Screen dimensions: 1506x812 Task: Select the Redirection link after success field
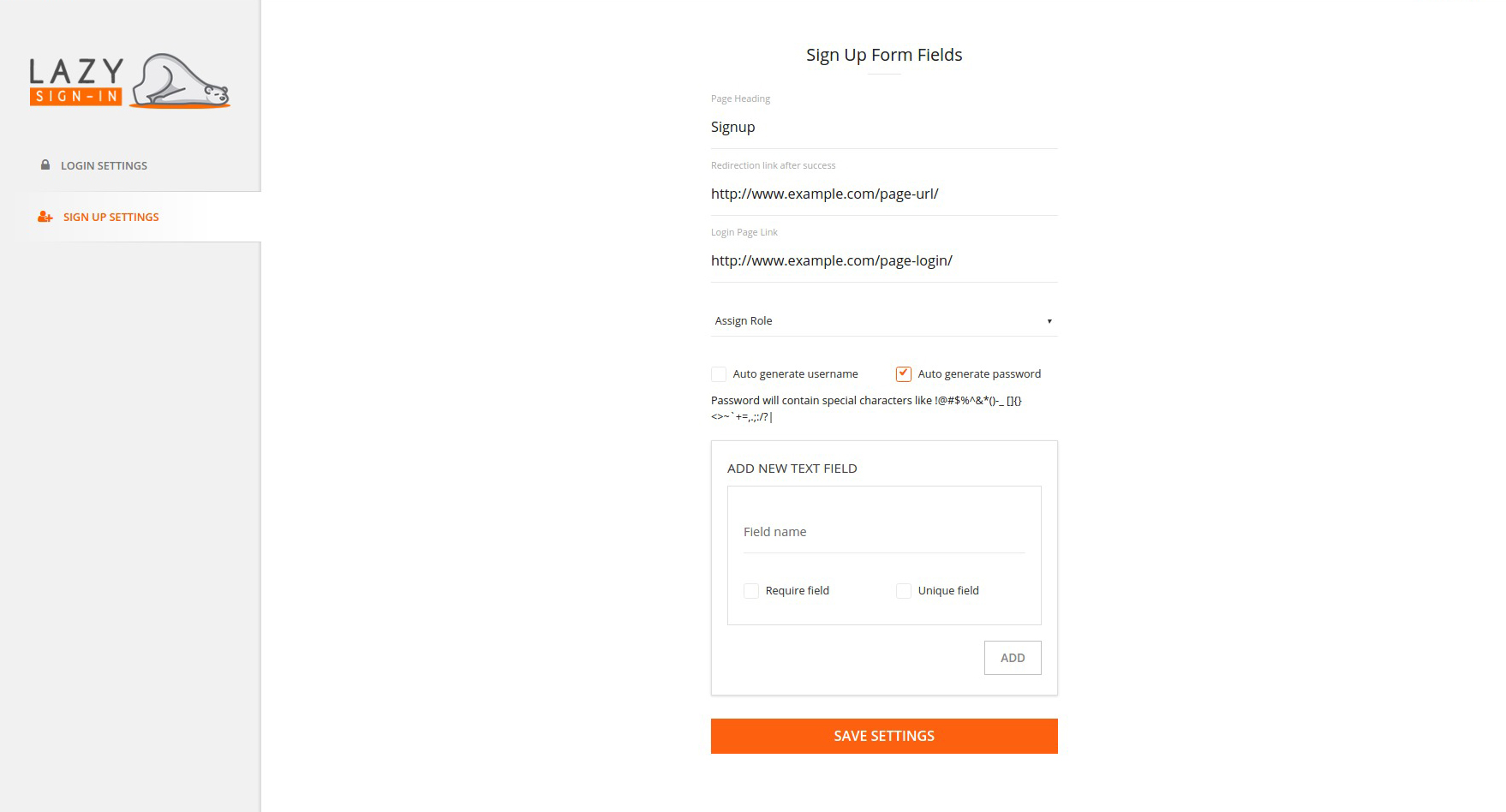click(883, 194)
